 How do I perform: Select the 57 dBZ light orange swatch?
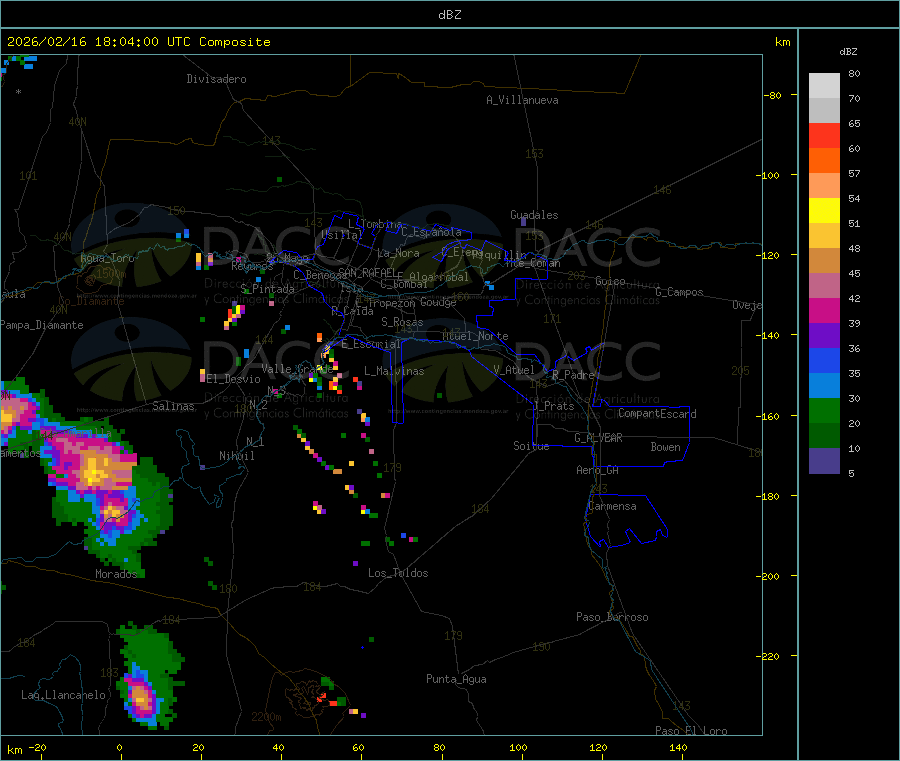tap(824, 185)
